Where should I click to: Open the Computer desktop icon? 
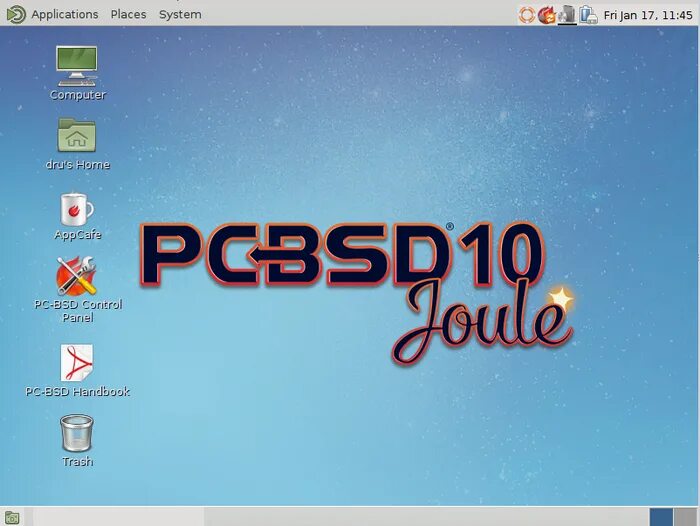click(x=77, y=66)
